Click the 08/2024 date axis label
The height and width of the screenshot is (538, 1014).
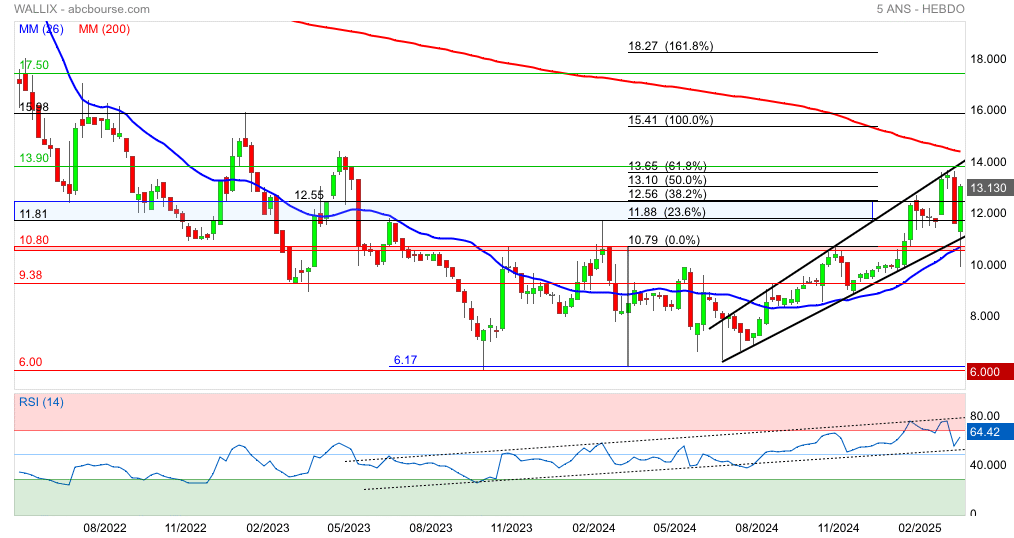(757, 528)
